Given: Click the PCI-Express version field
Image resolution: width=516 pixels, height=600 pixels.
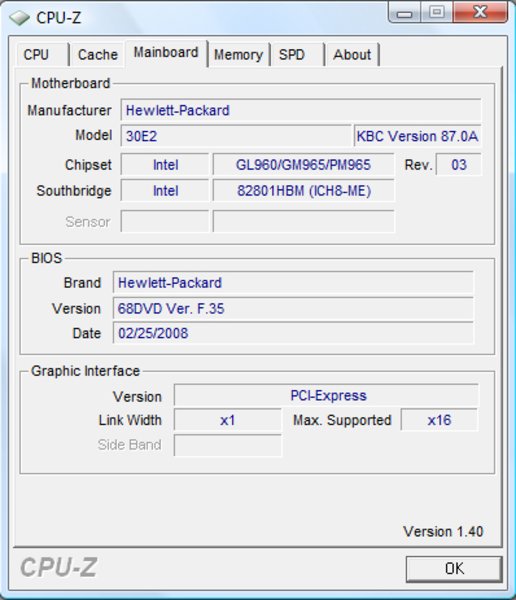Looking at the screenshot, I should [x=326, y=395].
